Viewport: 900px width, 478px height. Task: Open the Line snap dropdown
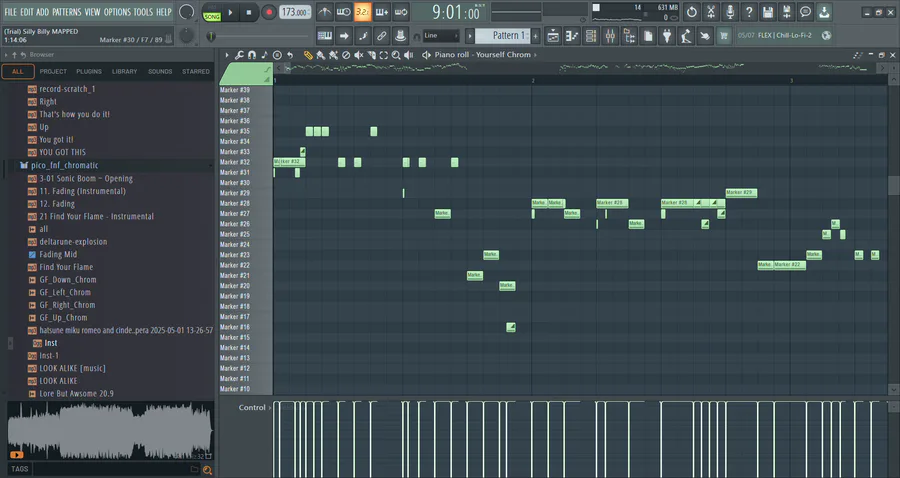click(441, 36)
